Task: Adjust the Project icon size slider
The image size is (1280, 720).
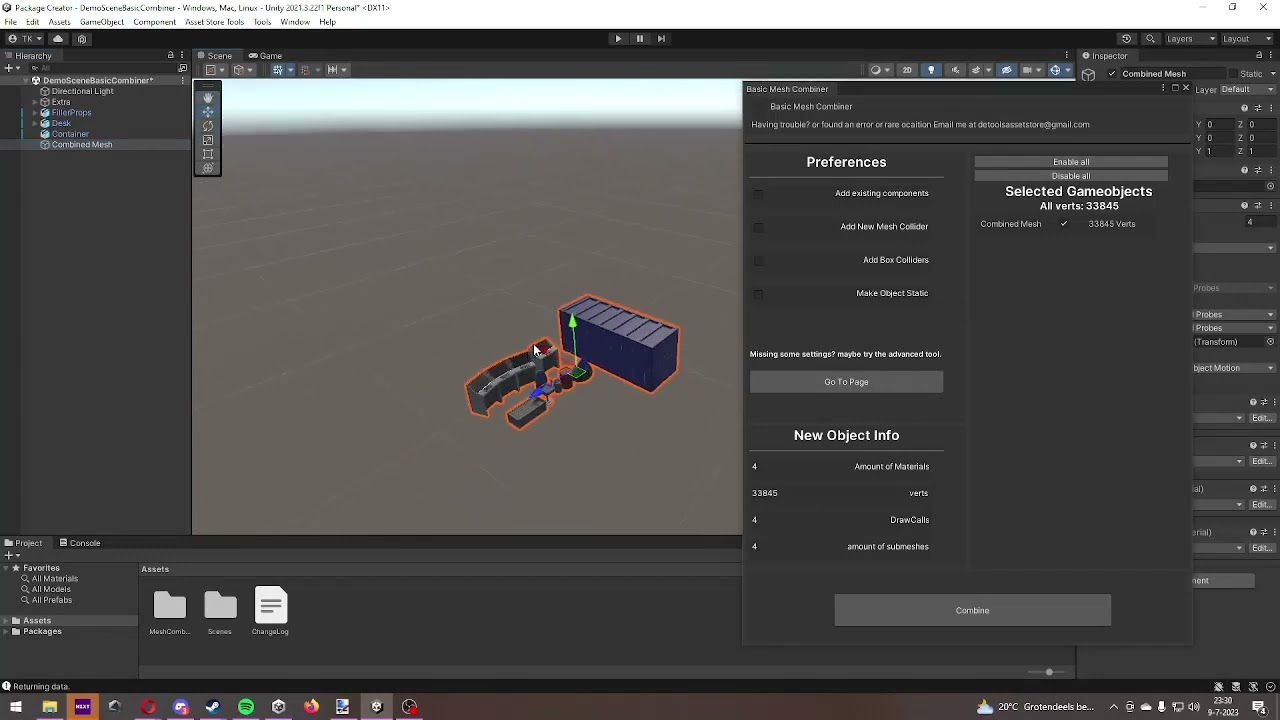Action: [x=1049, y=672]
